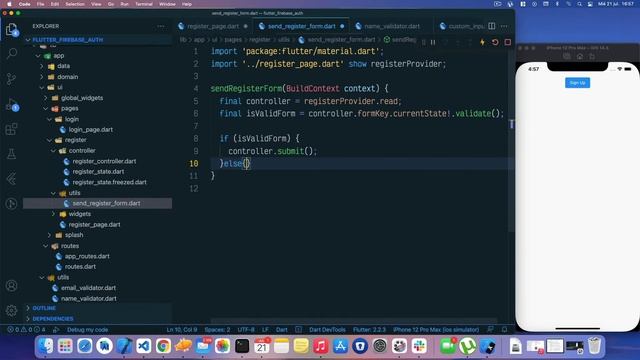
Task: Click the Flutter: 2.2.3 status bar entry
Action: (369, 329)
